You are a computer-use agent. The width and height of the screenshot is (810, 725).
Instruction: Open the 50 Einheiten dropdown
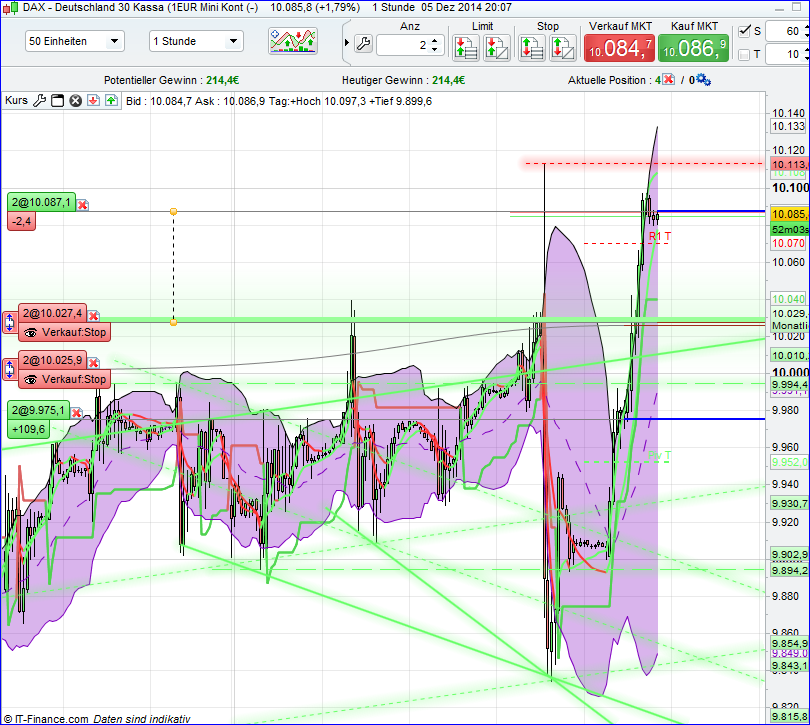point(74,41)
